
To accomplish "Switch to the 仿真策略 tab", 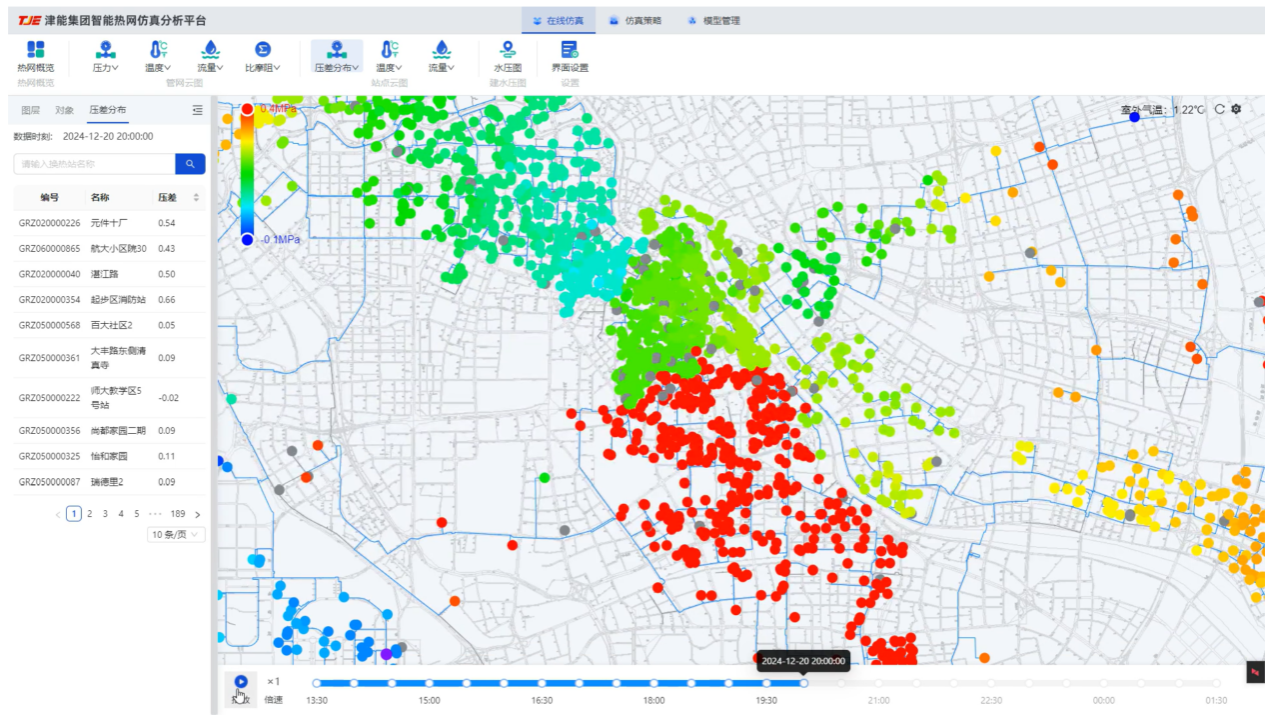I will tap(634, 20).
